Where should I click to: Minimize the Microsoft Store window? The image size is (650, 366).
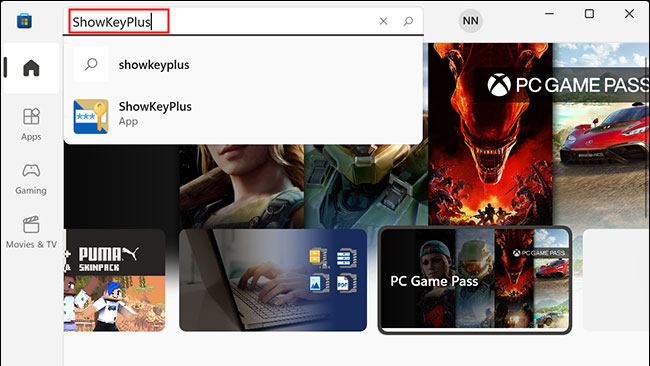point(549,14)
